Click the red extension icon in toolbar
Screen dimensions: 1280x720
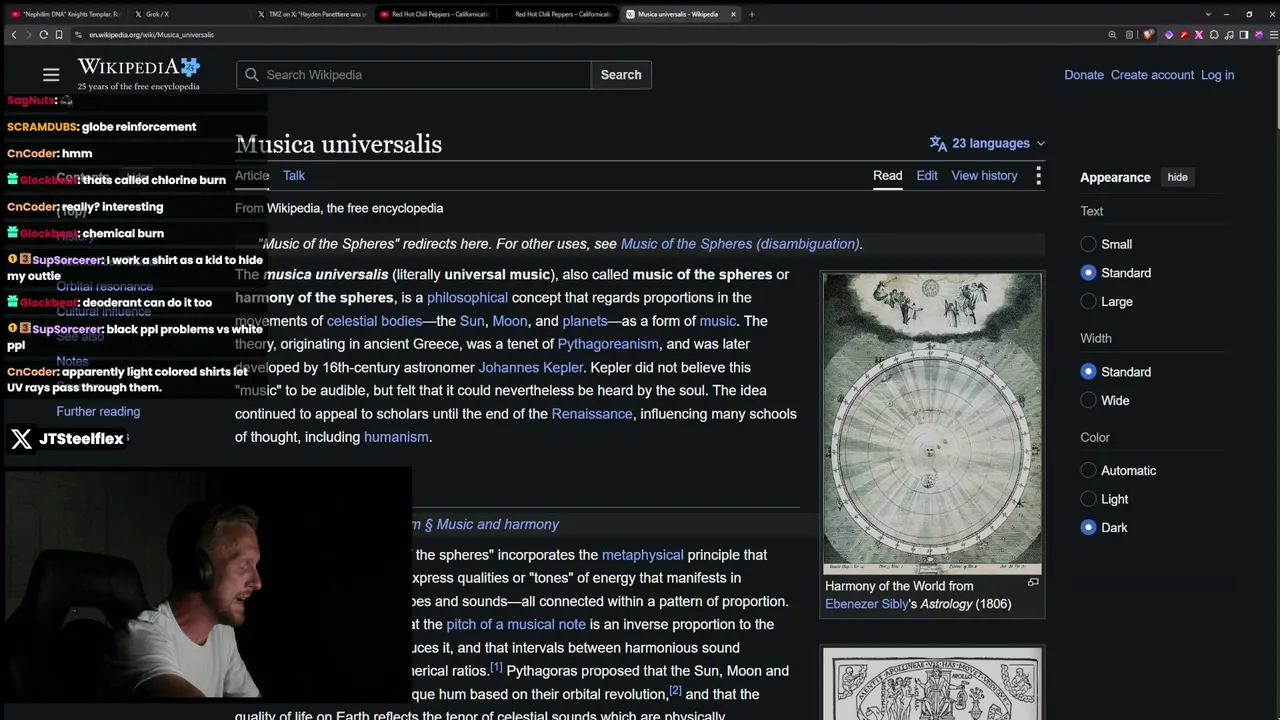click(x=1184, y=34)
